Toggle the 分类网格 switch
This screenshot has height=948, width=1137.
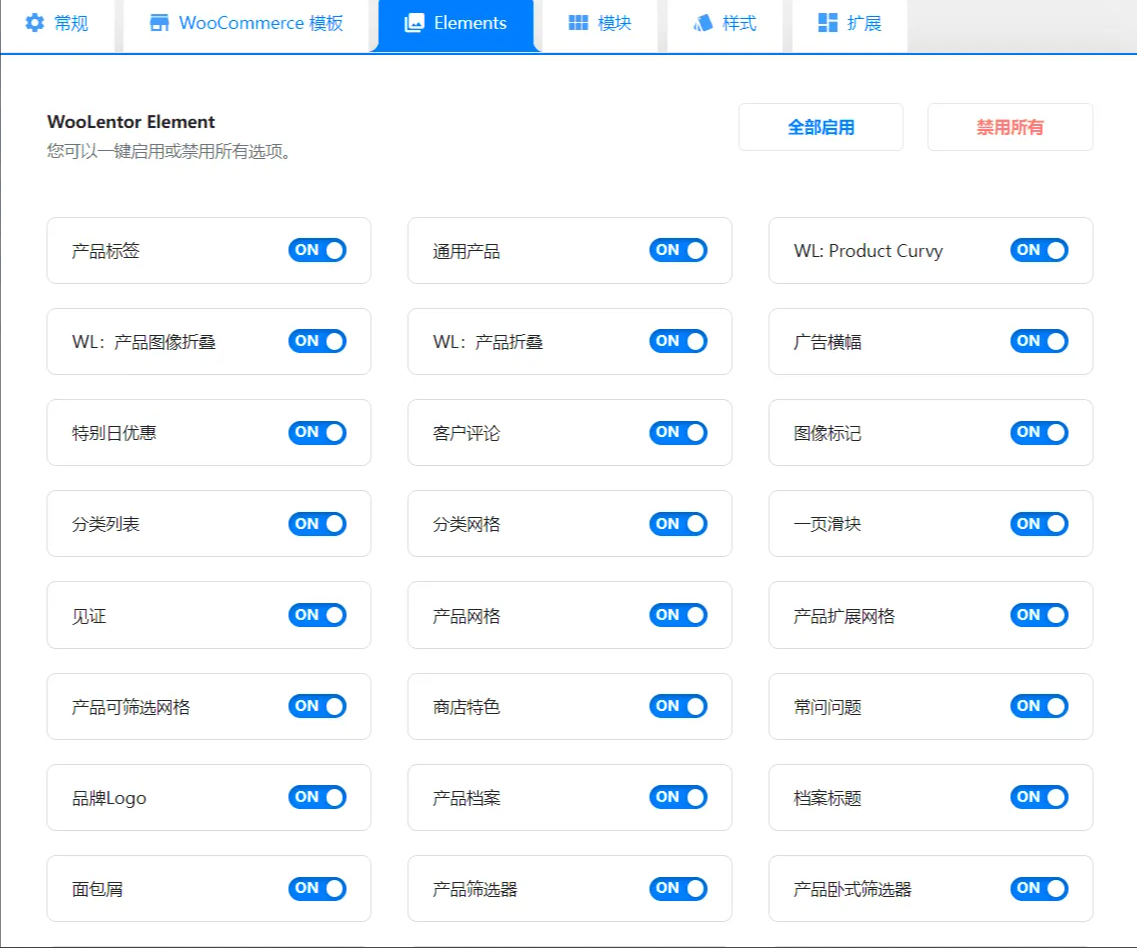[x=678, y=524]
